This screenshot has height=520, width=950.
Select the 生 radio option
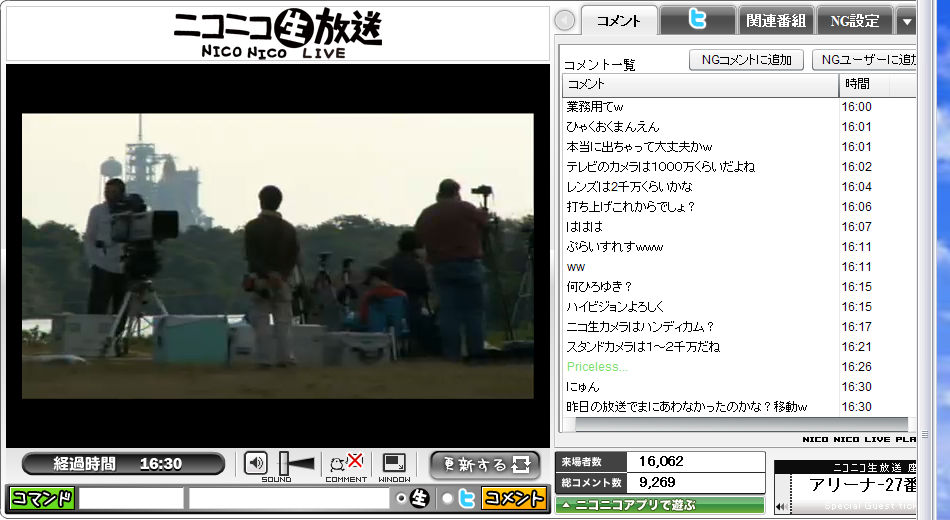pyautogui.click(x=400, y=498)
